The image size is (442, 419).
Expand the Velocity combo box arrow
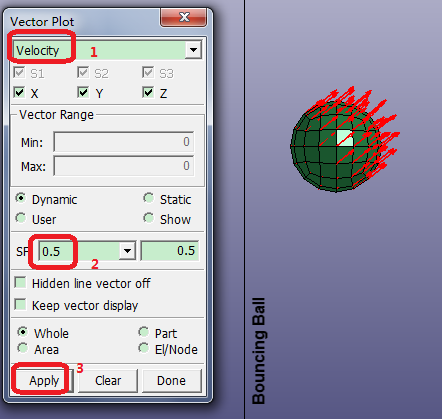(x=193, y=50)
